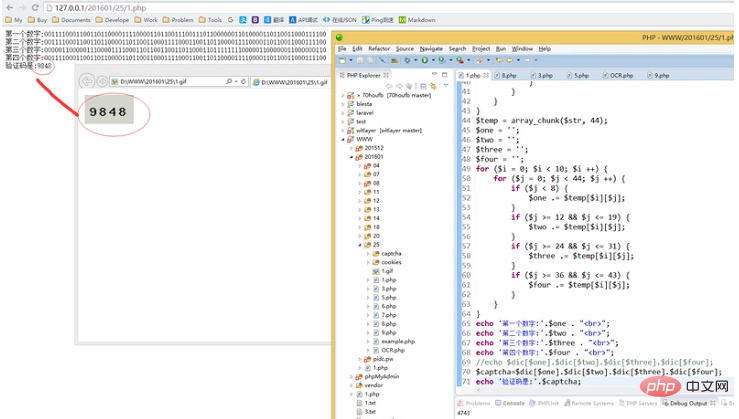The image size is (739, 419).
Task: Open the Refactor menu
Action: [x=378, y=48]
